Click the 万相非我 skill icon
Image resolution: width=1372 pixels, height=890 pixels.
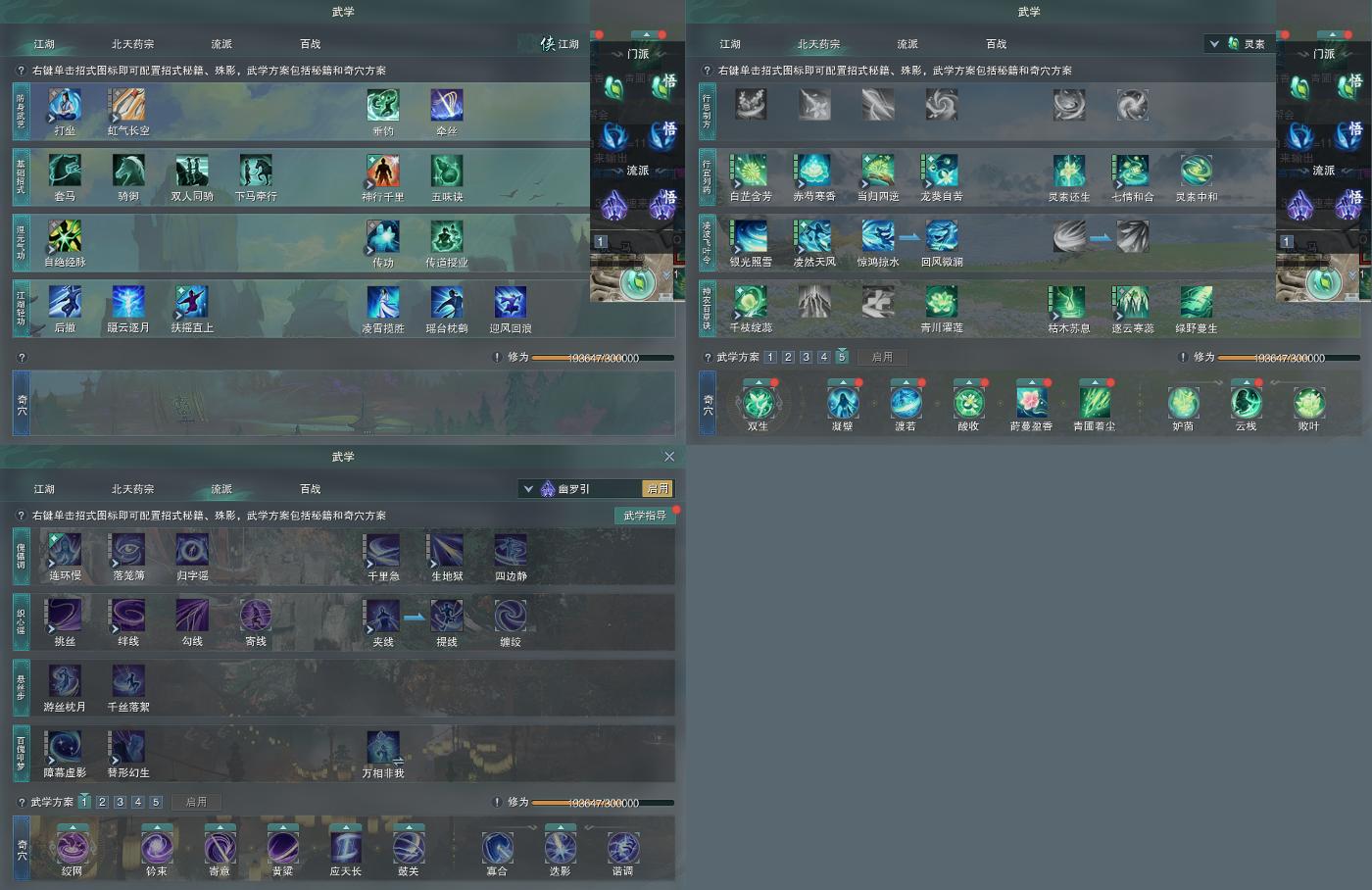pos(383,747)
